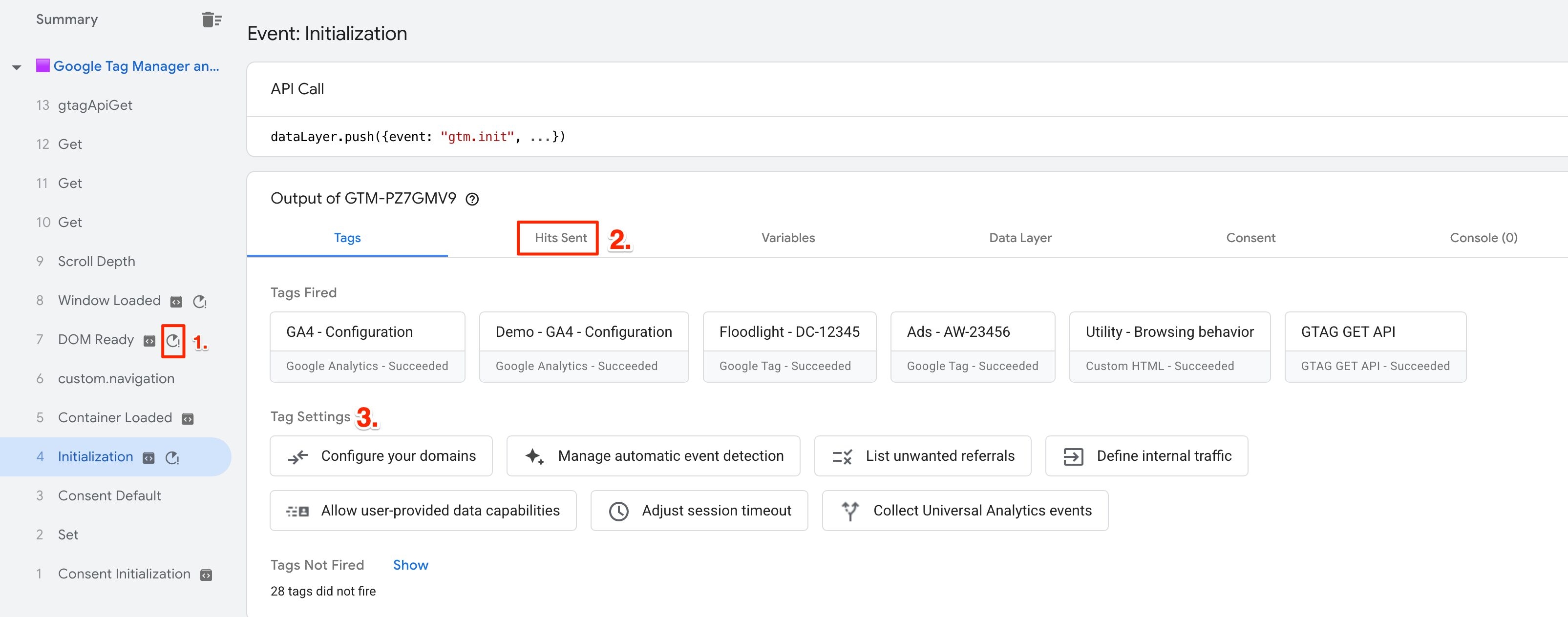Open help icon next to GTM-PZ7GMV9
Viewport: 1568px width, 617px height.
(x=472, y=199)
